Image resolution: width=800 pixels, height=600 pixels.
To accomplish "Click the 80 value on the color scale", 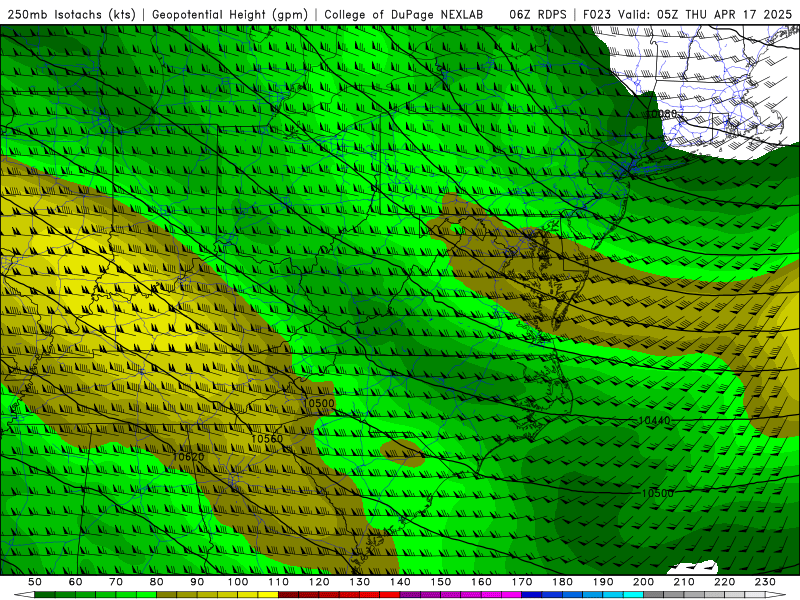I will coord(157,582).
